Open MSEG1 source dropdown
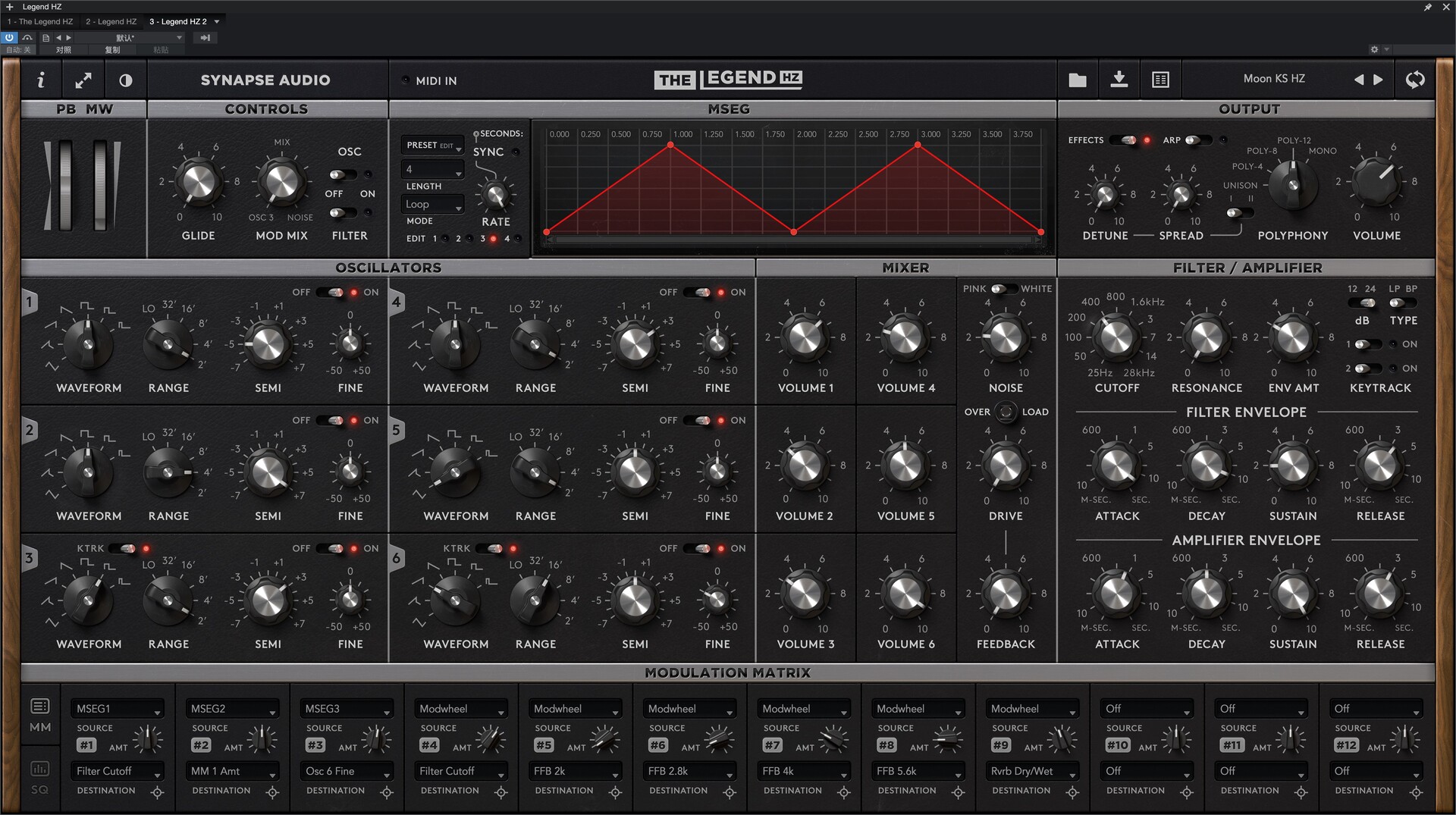 [x=118, y=709]
